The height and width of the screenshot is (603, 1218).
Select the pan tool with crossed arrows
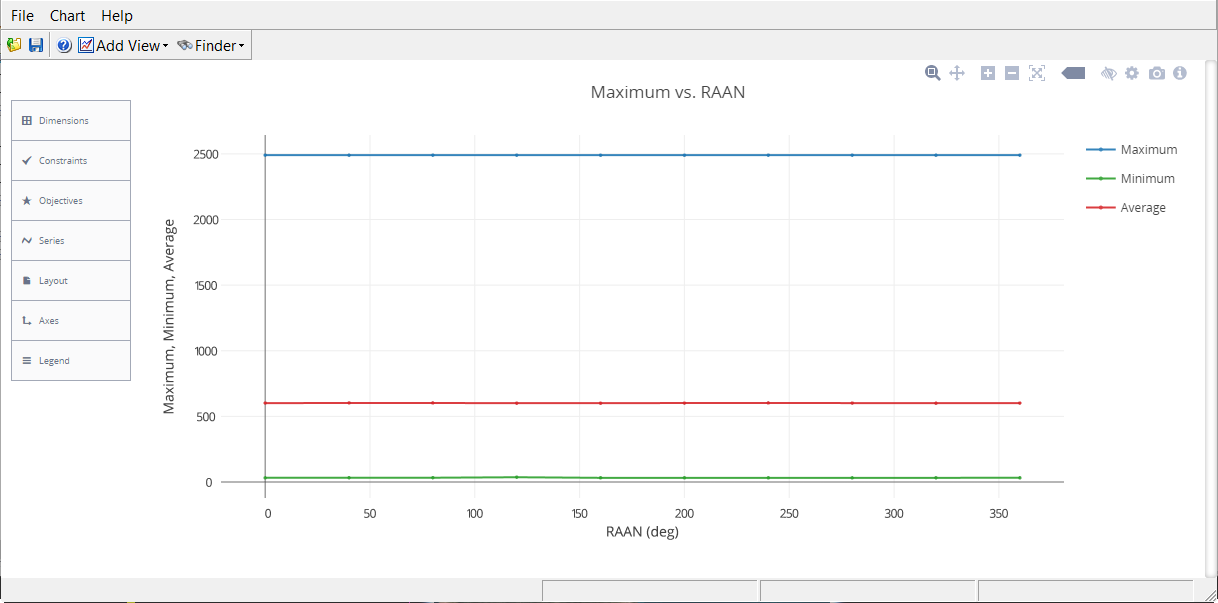956,73
